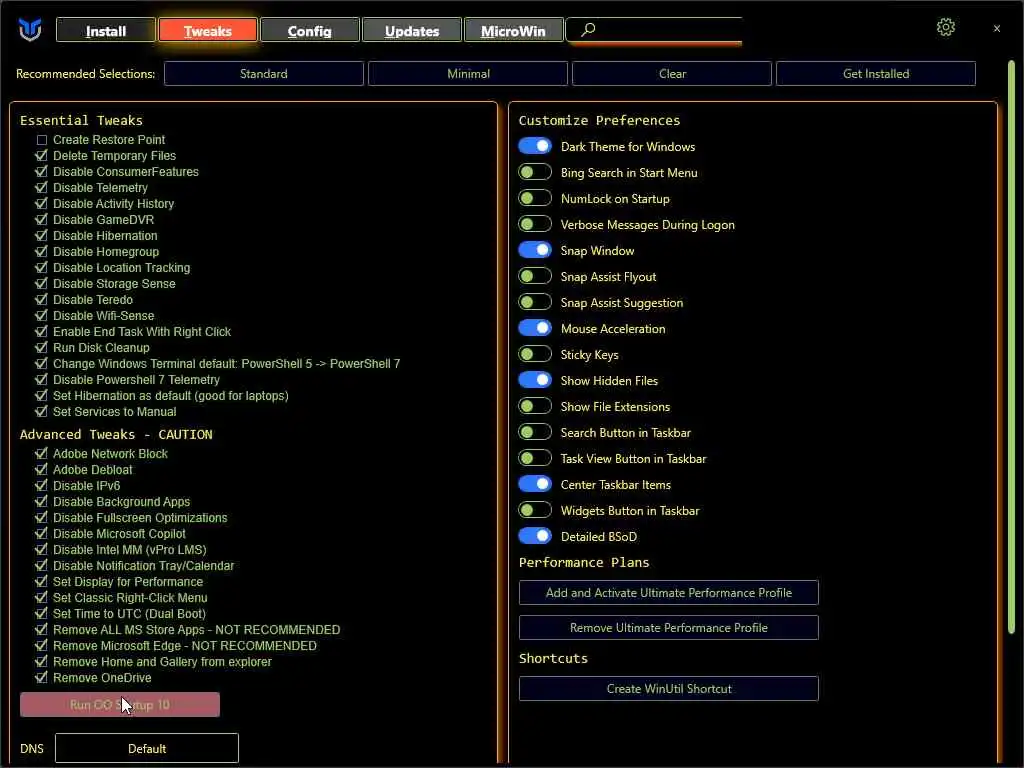
Task: Uncheck Set Classic Right-Click Menu
Action: tap(42, 598)
